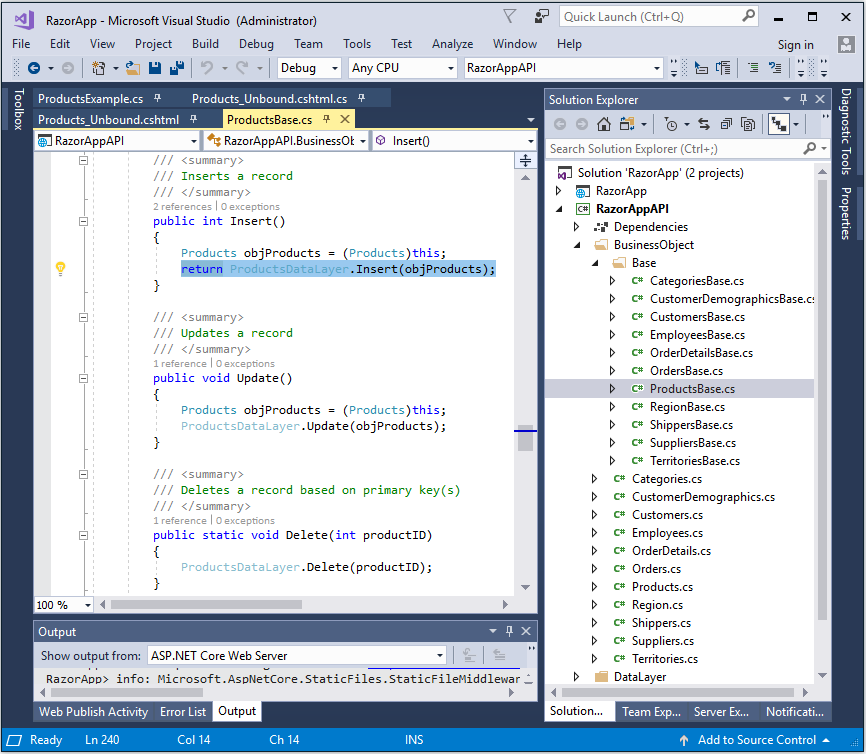Click the Redo arrow in toolbar
Viewport: 866px width, 754px height.
242,68
